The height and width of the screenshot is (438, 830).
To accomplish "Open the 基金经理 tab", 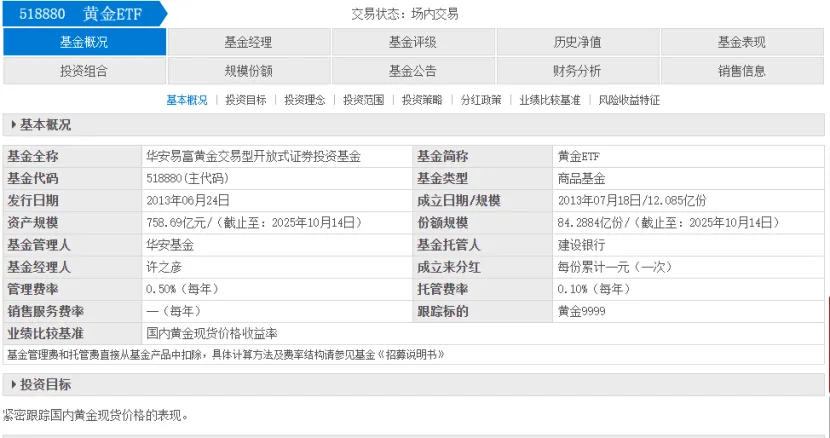I will (x=248, y=42).
